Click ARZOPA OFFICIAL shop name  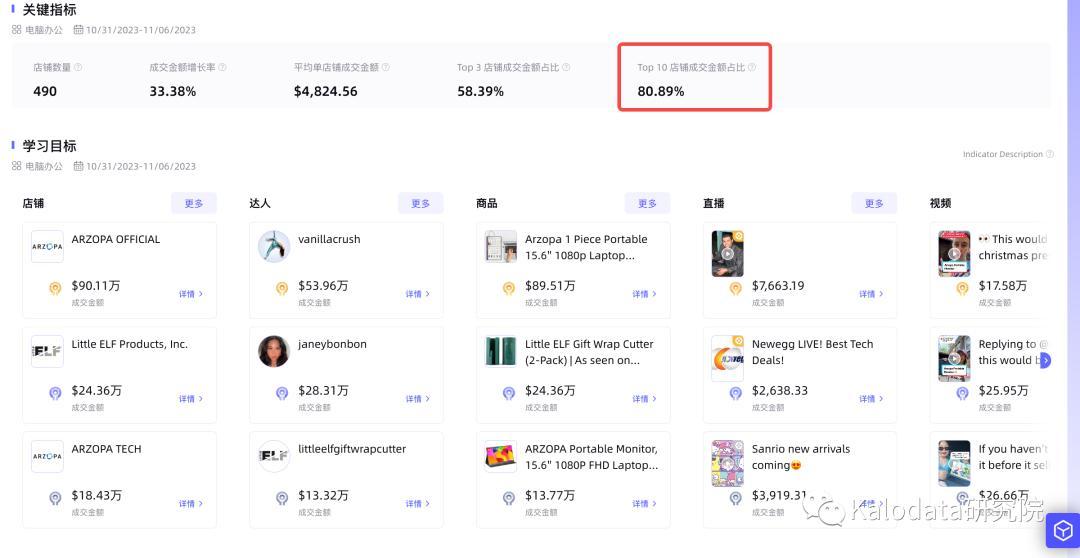pos(116,239)
